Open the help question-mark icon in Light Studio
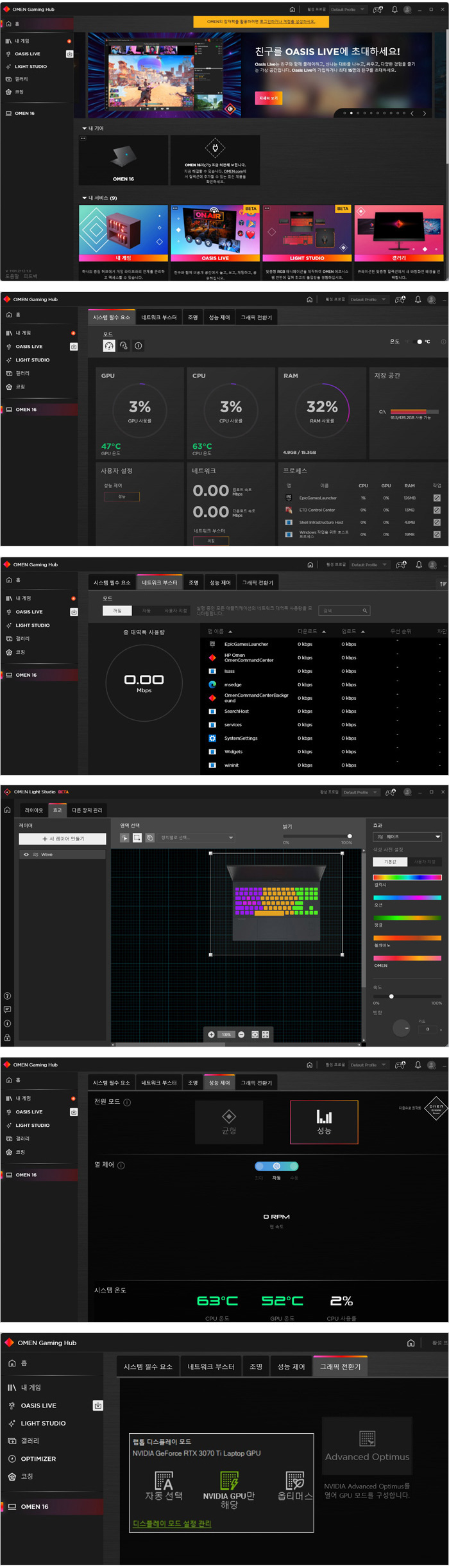 [x=7, y=996]
